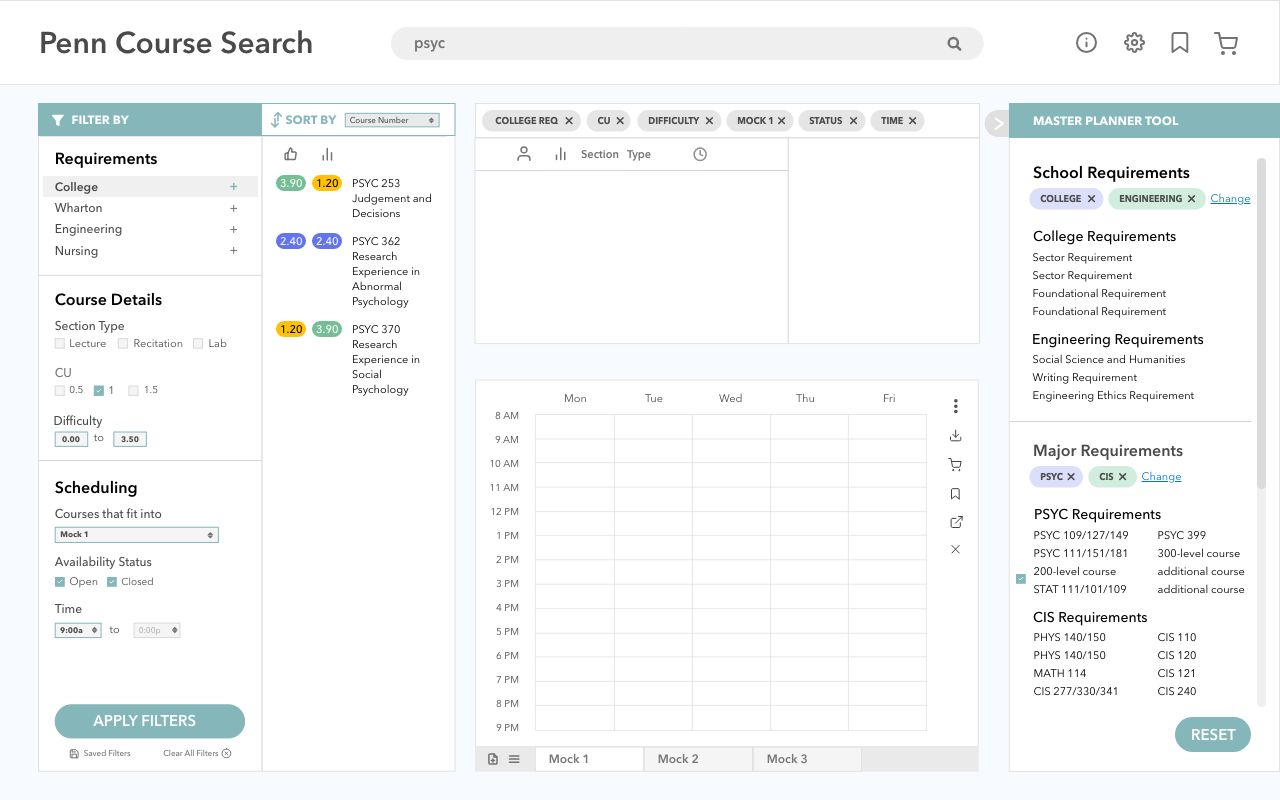Click the add new schedule file icon

(493, 759)
